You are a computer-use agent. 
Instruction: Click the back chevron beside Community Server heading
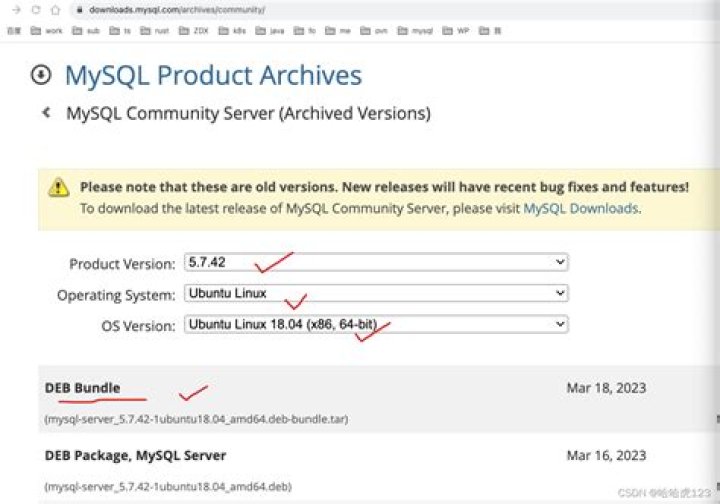pos(46,112)
